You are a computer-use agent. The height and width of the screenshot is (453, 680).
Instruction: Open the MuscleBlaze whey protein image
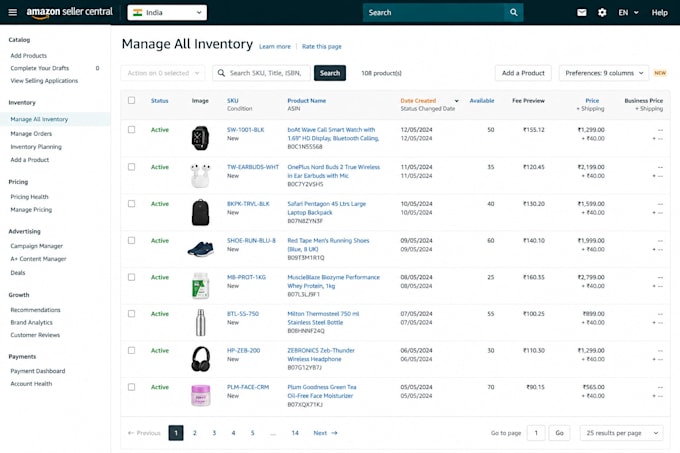coord(200,286)
